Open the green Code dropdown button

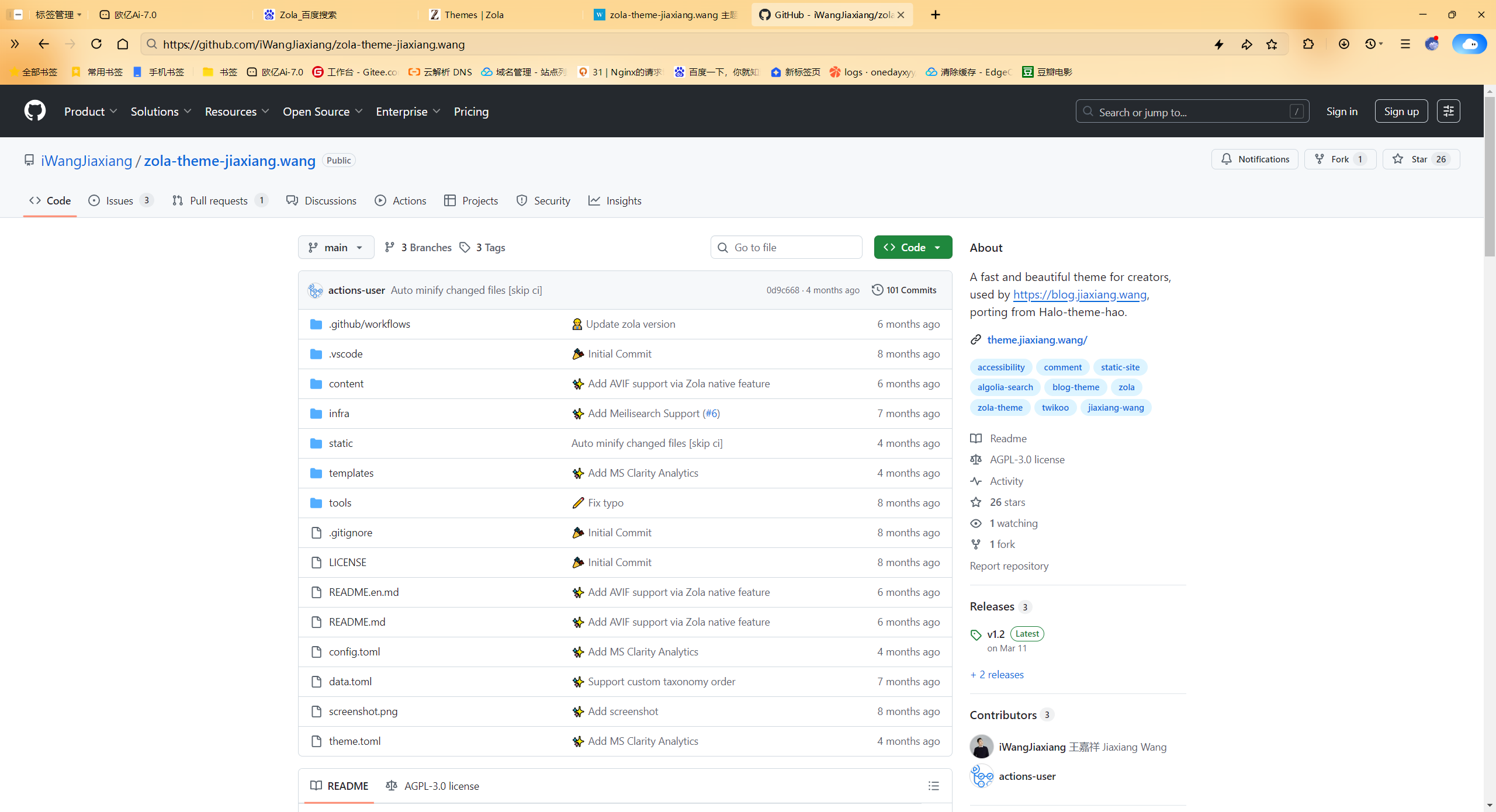point(913,247)
